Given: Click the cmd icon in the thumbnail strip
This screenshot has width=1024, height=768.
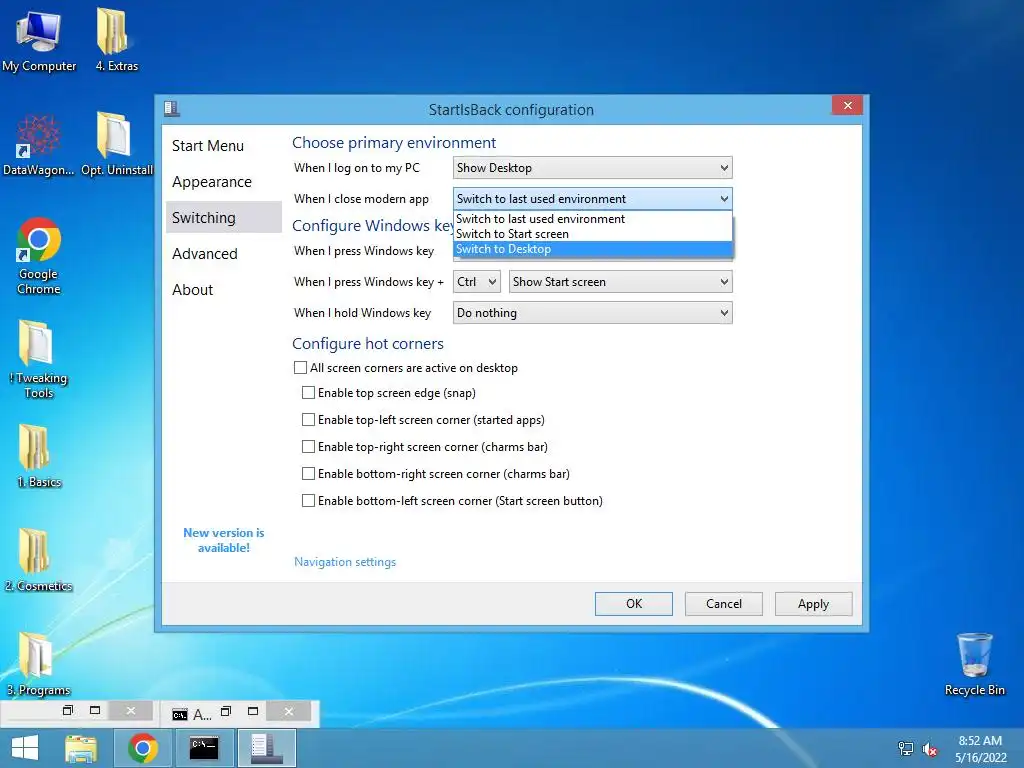Looking at the screenshot, I should coord(180,714).
